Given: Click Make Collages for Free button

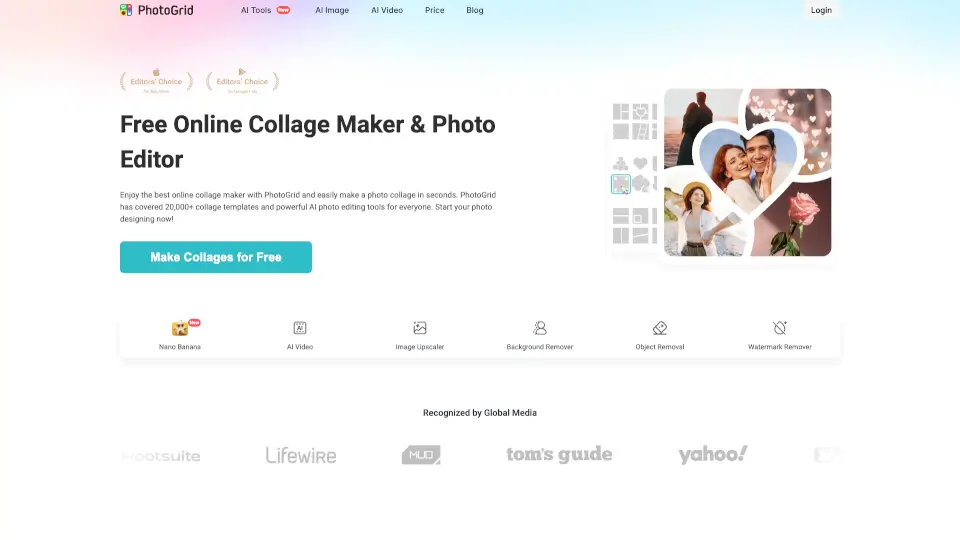Looking at the screenshot, I should point(216,257).
